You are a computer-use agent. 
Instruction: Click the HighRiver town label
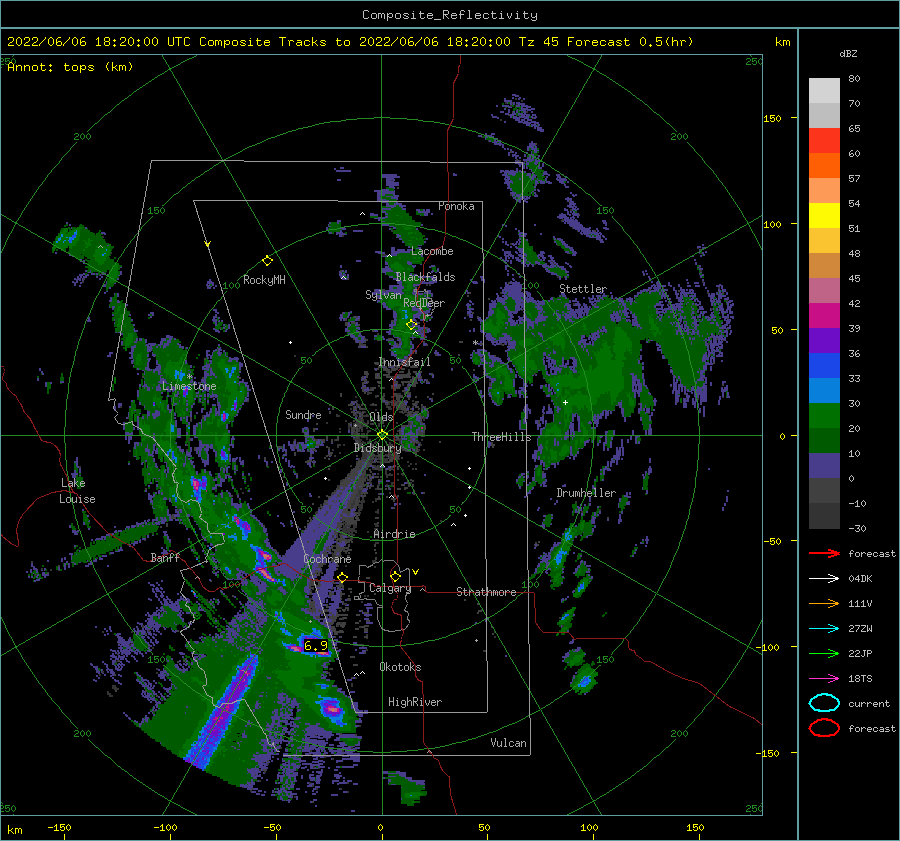click(x=414, y=702)
